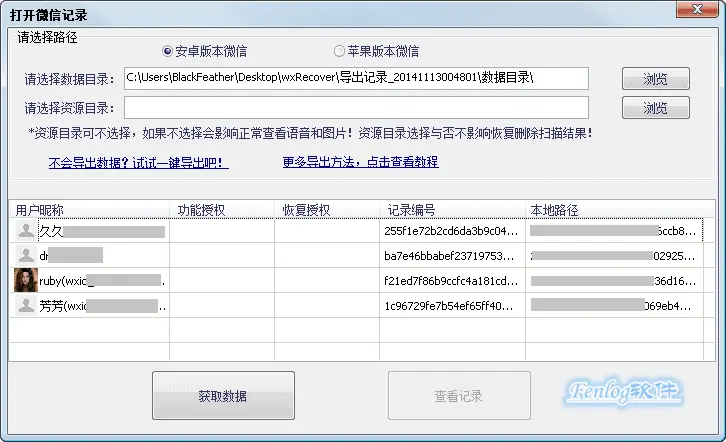Select 苹果版本微信 radio button
The image size is (726, 442).
pyautogui.click(x=339, y=51)
